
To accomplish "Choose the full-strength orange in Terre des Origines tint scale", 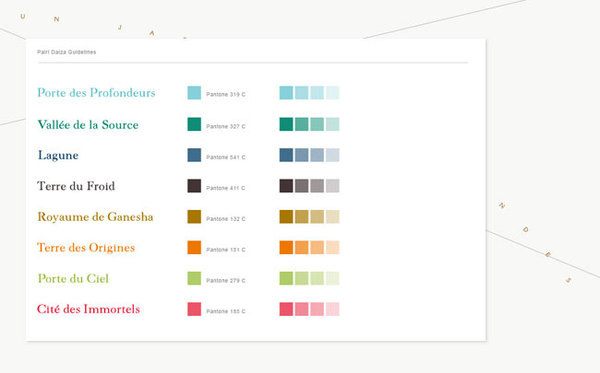I will (286, 248).
